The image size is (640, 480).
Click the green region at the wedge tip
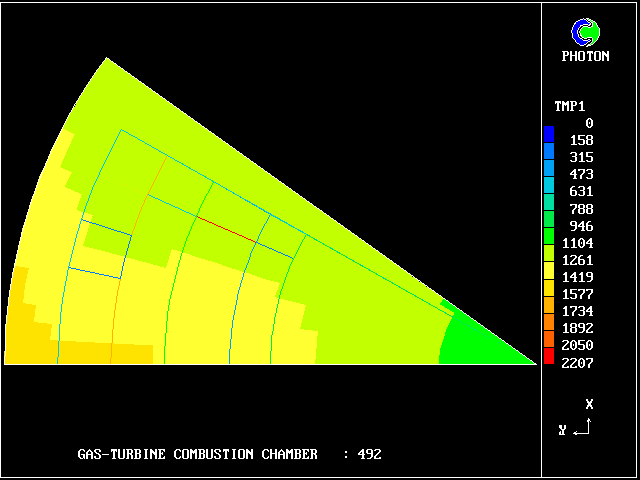pos(480,340)
